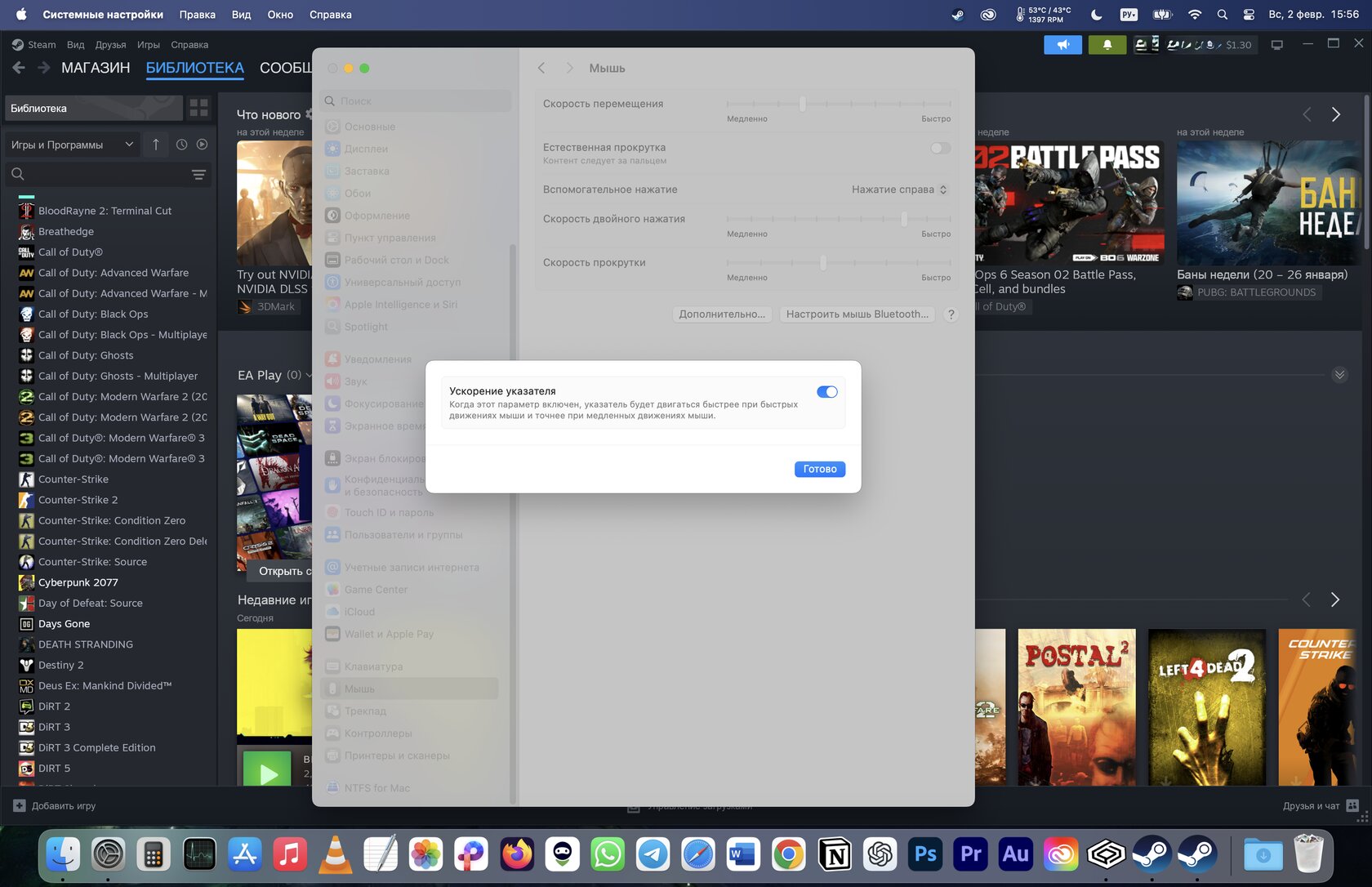Click the sort ascending arrow icon in Steam library

(156, 145)
